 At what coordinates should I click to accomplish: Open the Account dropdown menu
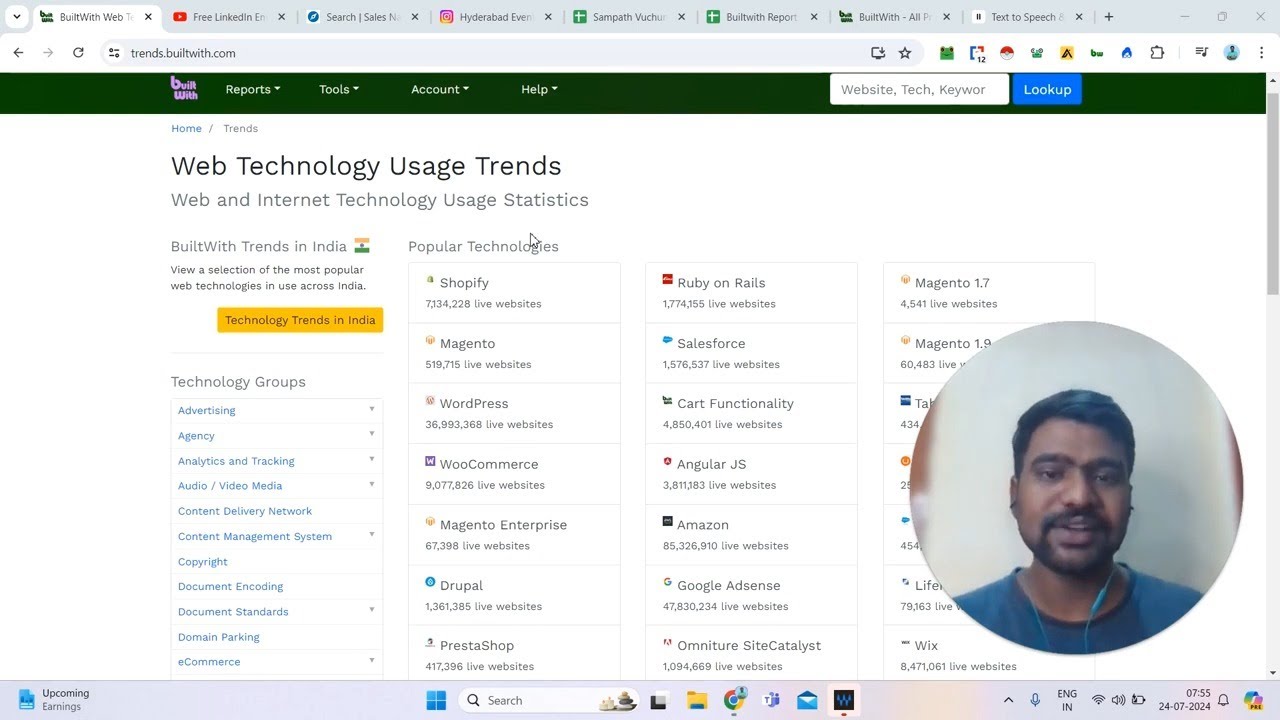click(440, 89)
